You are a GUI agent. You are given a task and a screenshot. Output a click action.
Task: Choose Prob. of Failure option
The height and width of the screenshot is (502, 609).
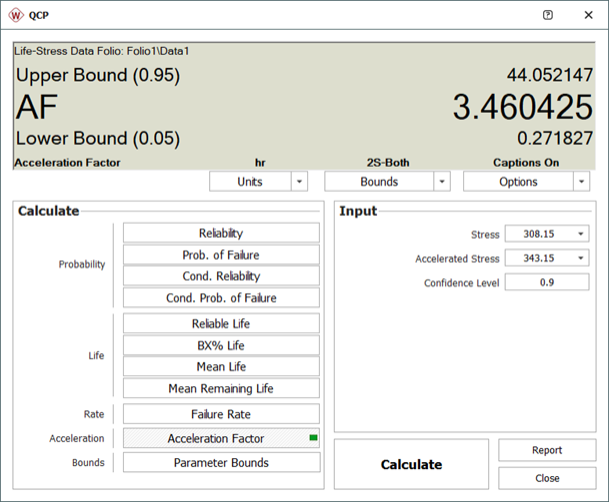[x=221, y=255]
